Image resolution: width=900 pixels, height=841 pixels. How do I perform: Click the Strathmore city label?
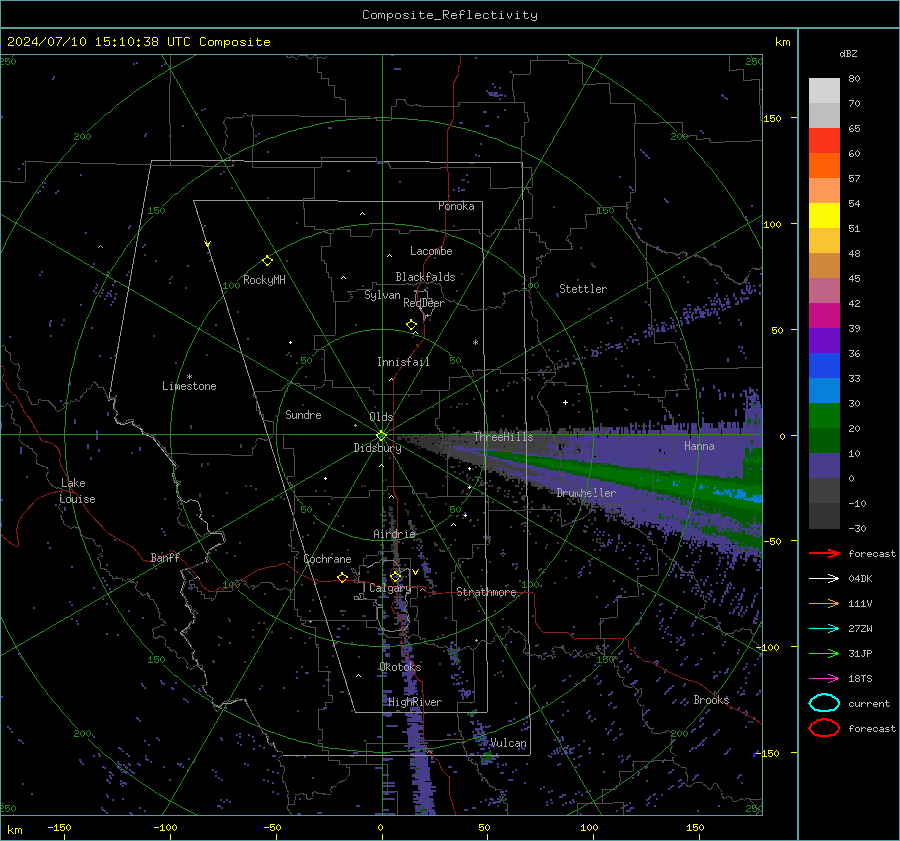point(486,592)
